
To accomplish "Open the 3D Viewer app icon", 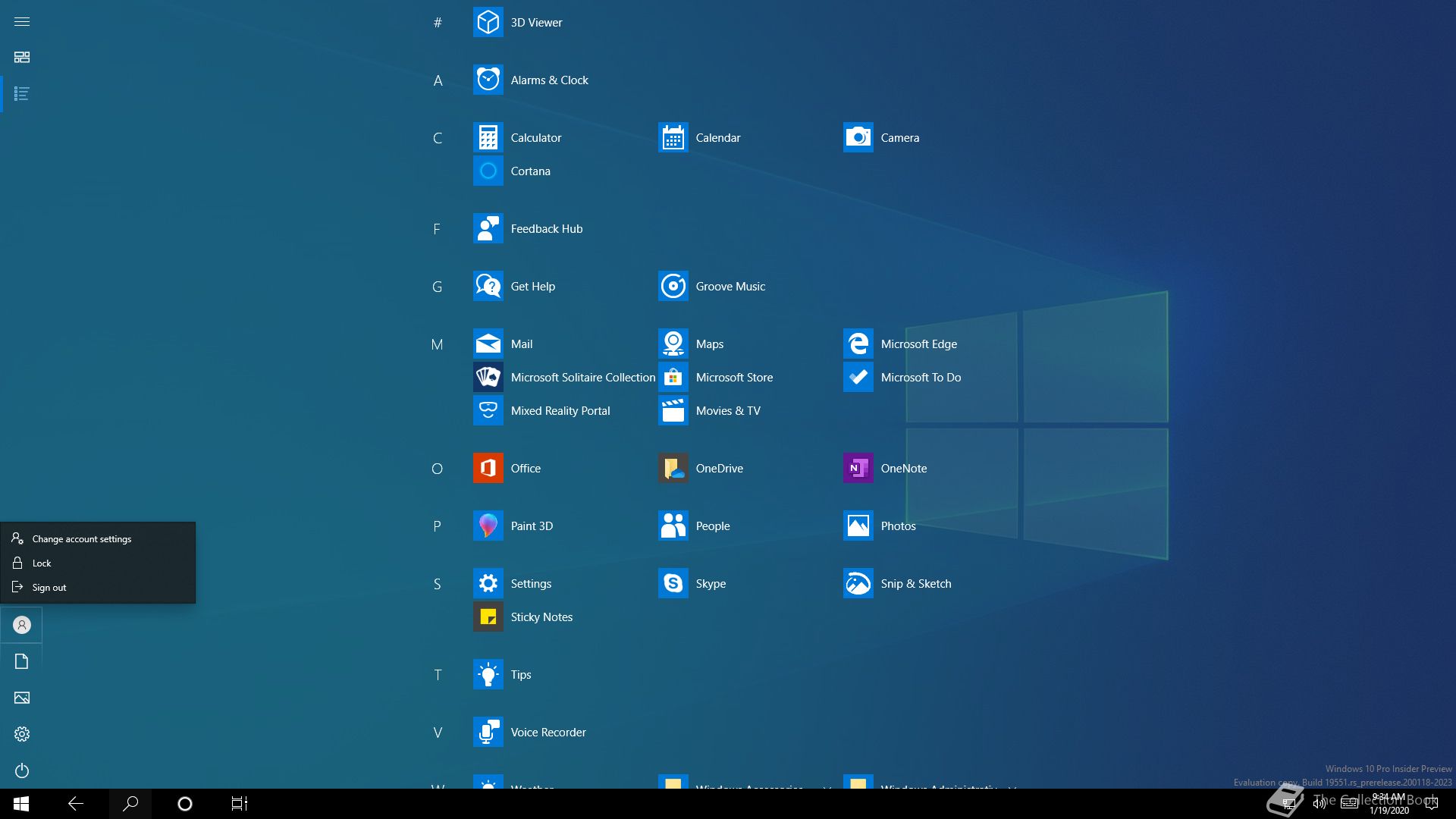I will pos(488,22).
